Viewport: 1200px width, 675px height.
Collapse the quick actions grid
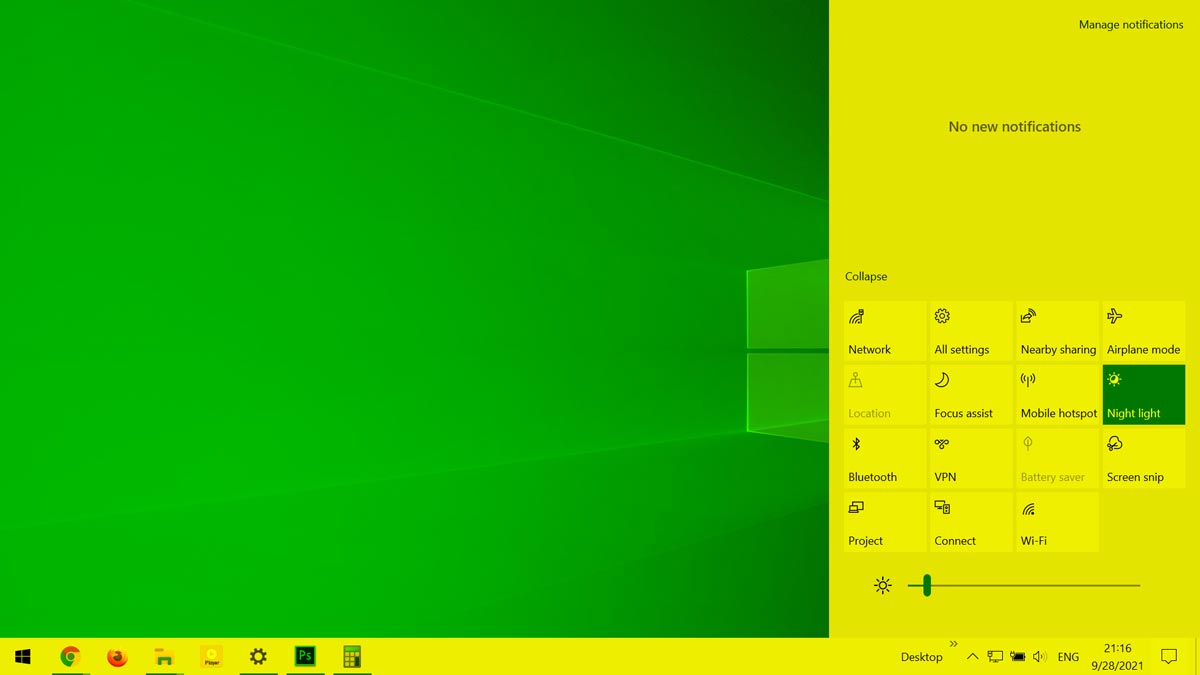click(866, 277)
